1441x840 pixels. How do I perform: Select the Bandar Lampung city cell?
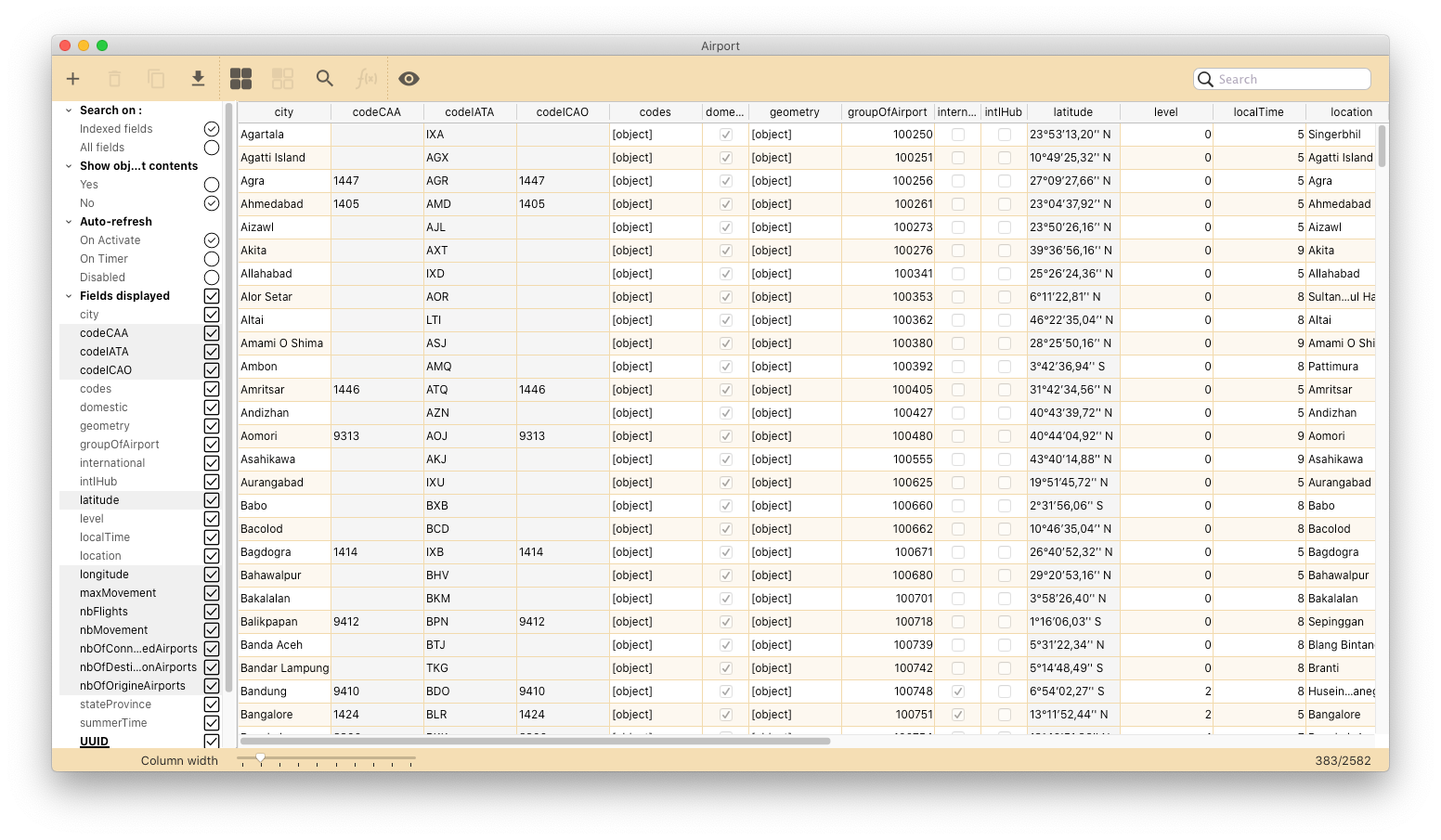[284, 668]
